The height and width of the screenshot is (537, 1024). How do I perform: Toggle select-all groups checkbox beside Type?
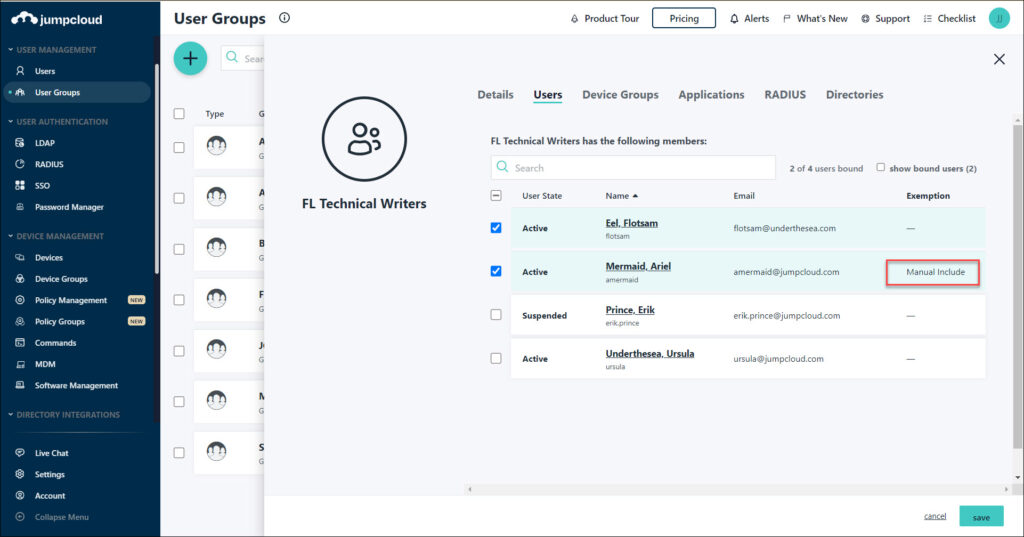pyautogui.click(x=179, y=114)
